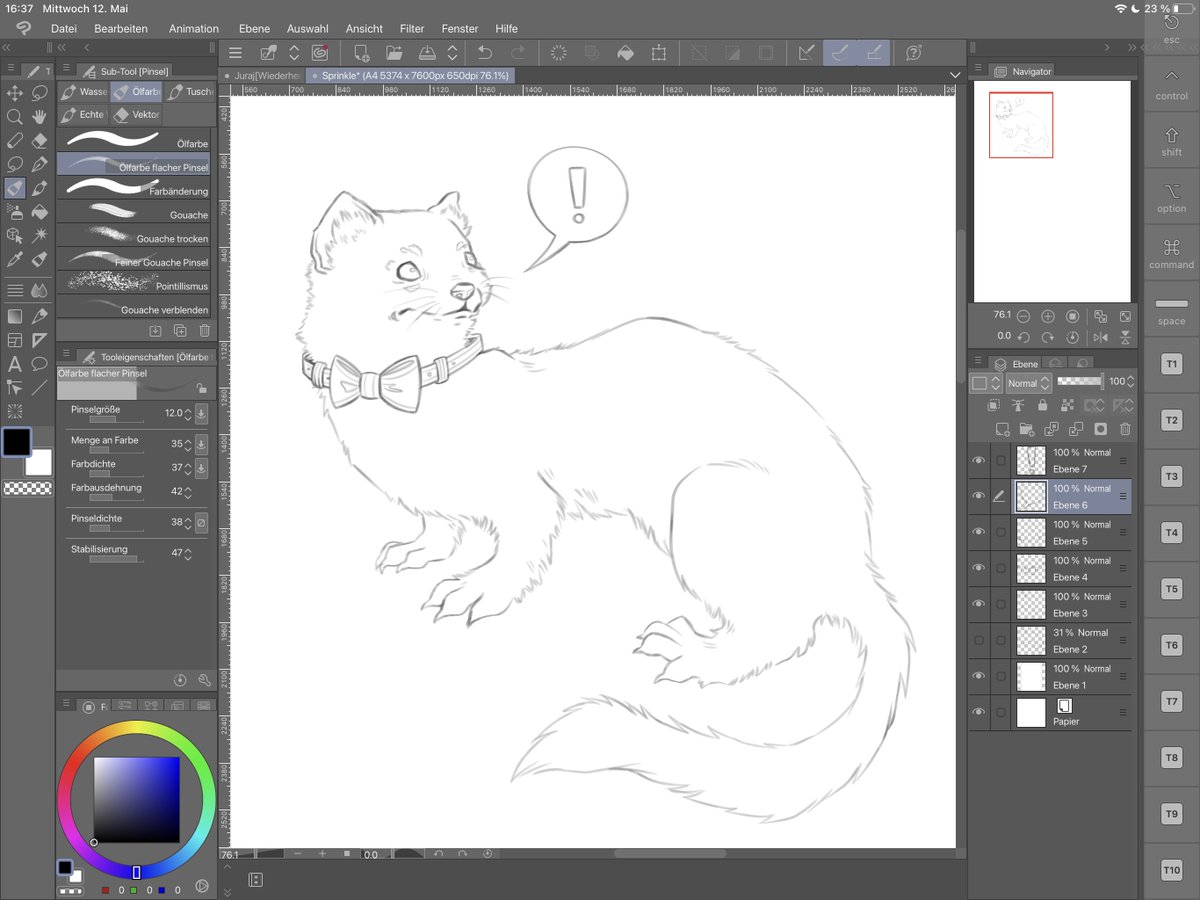Click the Undo arrow in command bar
The image size is (1200, 900).
(485, 53)
